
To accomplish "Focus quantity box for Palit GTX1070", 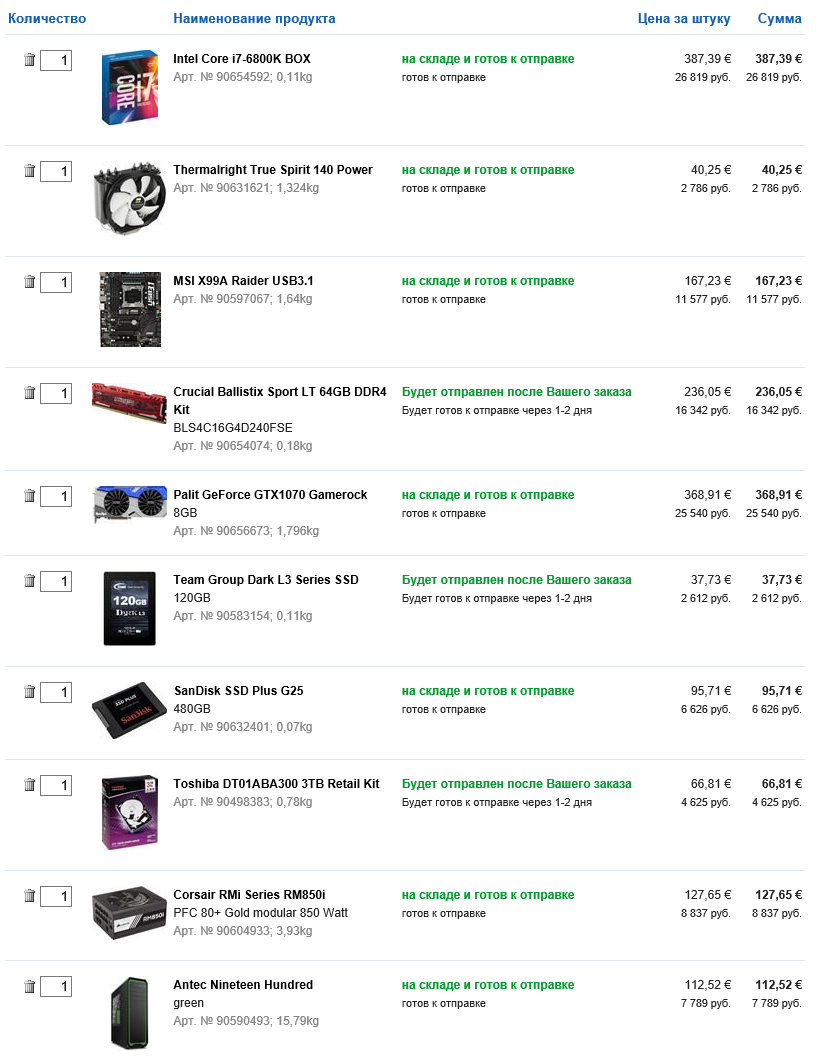I will (56, 496).
